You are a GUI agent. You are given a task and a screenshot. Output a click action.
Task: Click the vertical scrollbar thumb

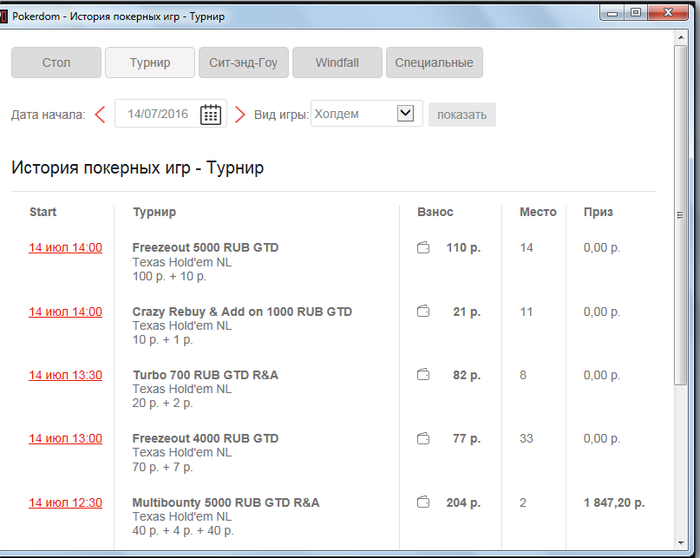click(680, 215)
